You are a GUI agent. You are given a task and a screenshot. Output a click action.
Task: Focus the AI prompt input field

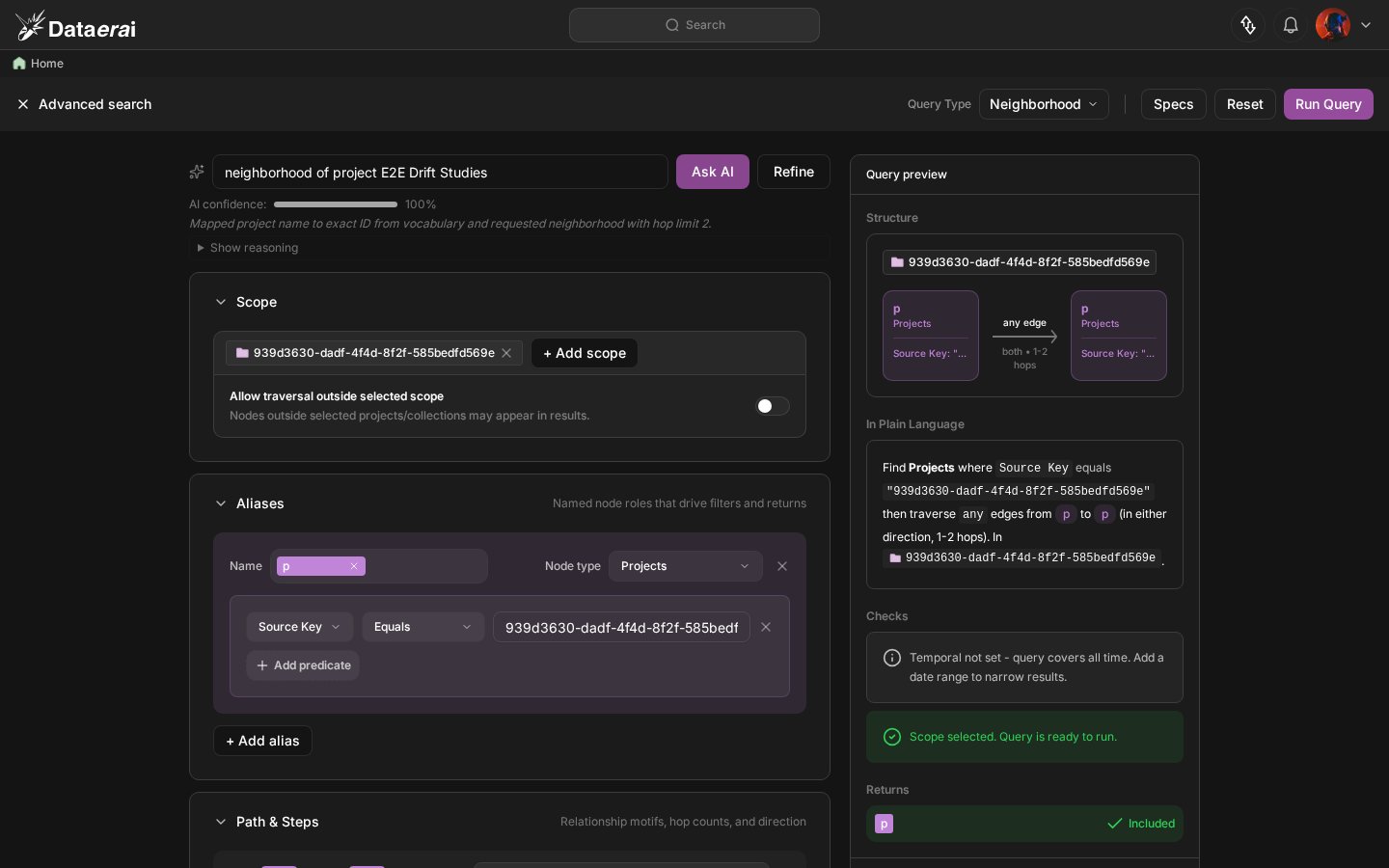tap(440, 172)
